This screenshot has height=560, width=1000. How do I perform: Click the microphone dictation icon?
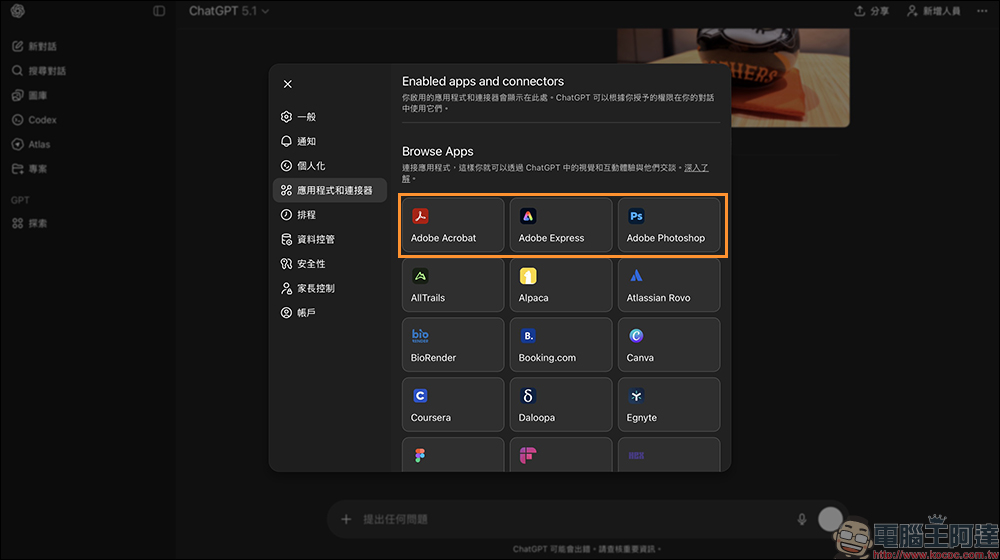802,519
